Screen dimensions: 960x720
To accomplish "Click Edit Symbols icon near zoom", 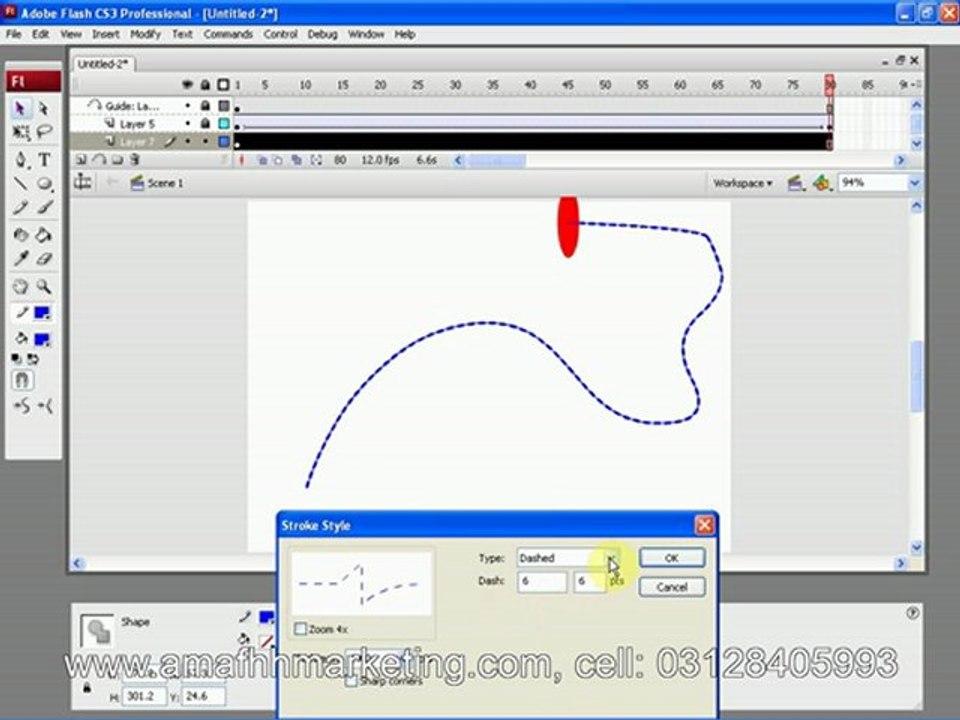I will 822,183.
